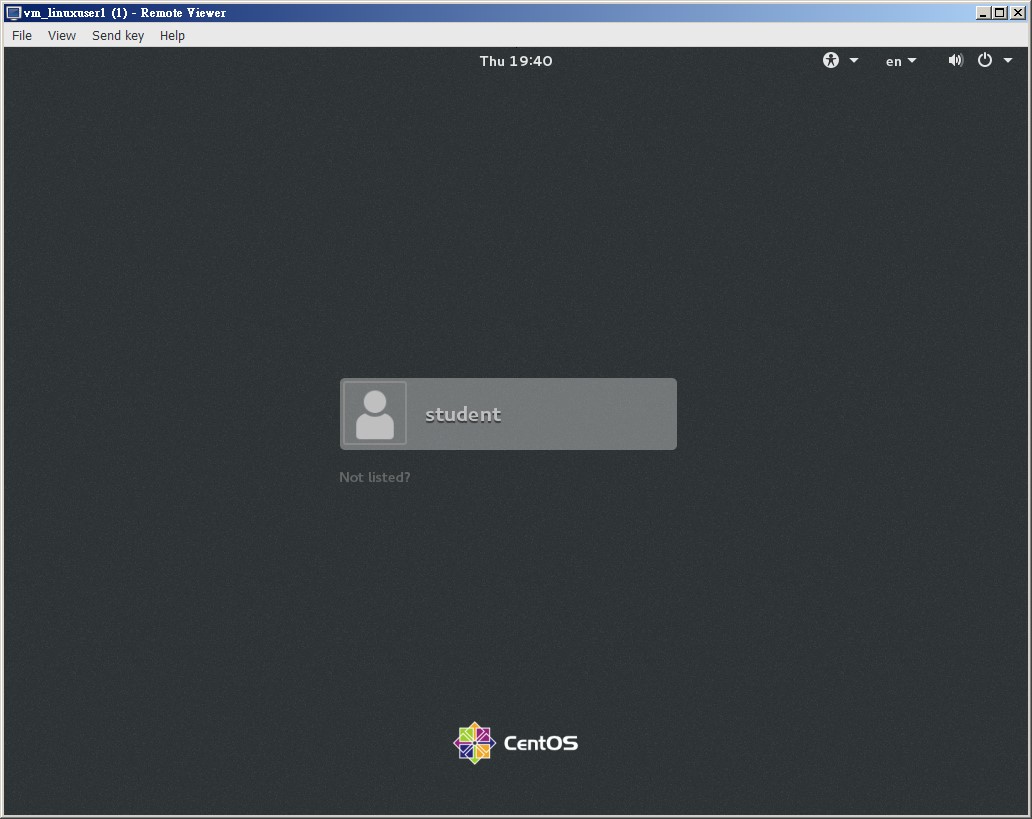The image size is (1032, 819).
Task: Open the language selection dropdown
Action: point(912,61)
